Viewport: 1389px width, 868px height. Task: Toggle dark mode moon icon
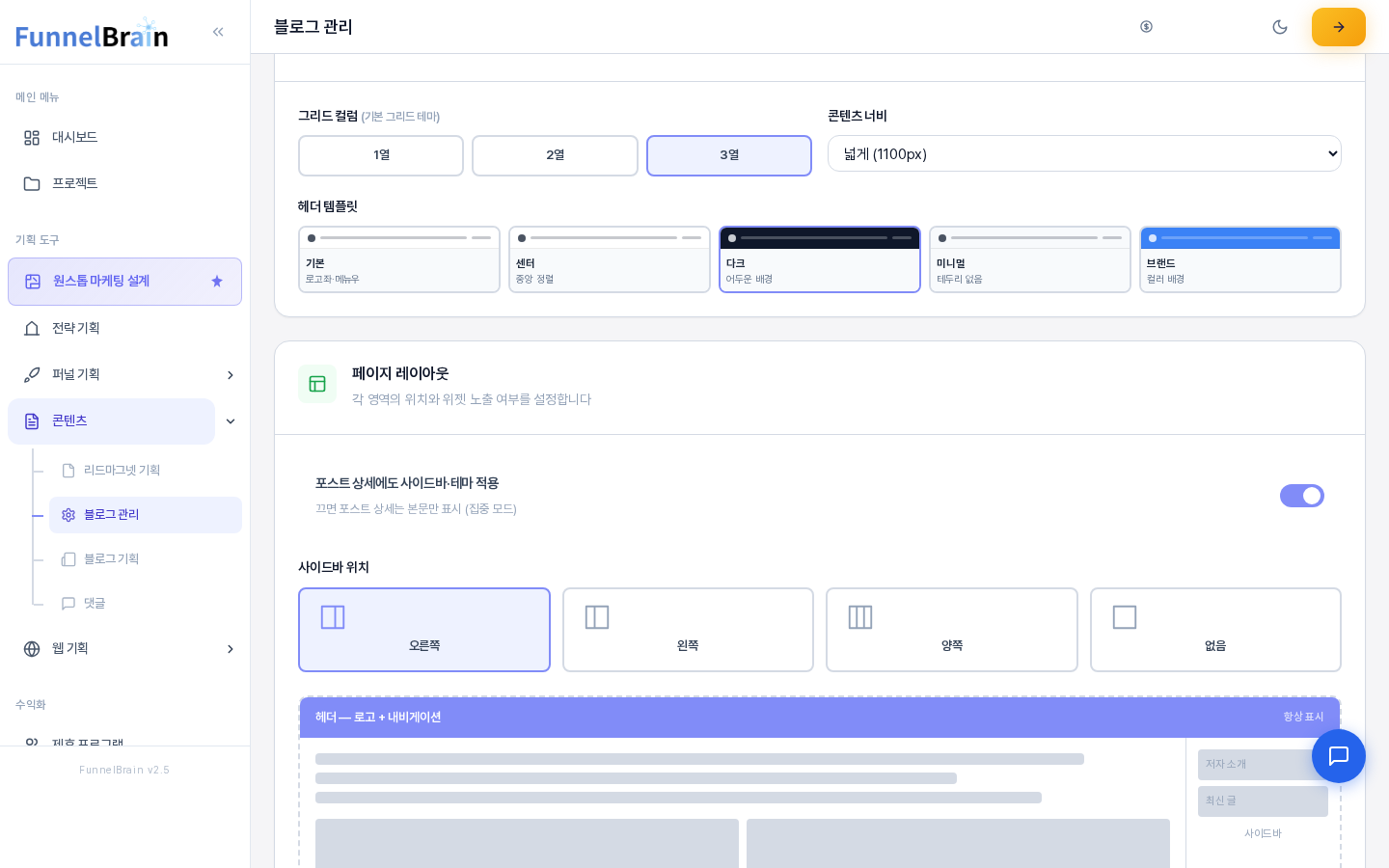(1280, 27)
